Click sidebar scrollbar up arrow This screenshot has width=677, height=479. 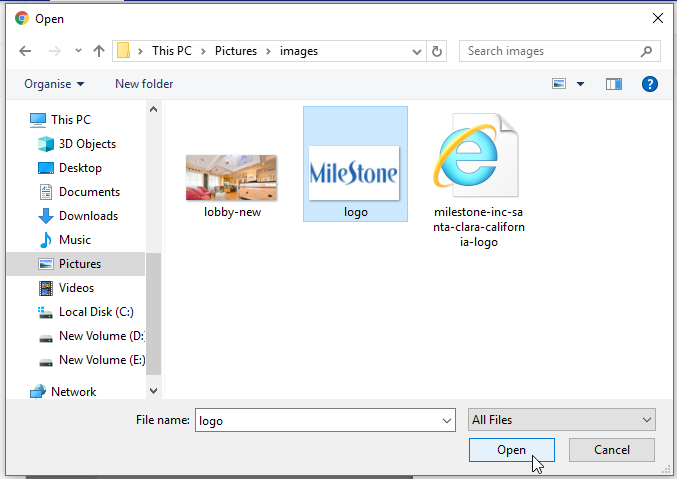coord(153,109)
